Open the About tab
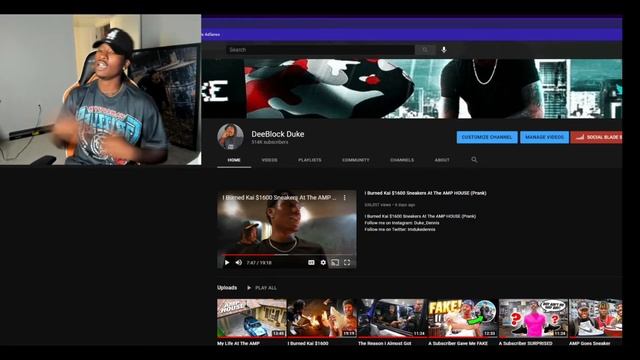Image resolution: width=640 pixels, height=360 pixels. (442, 160)
